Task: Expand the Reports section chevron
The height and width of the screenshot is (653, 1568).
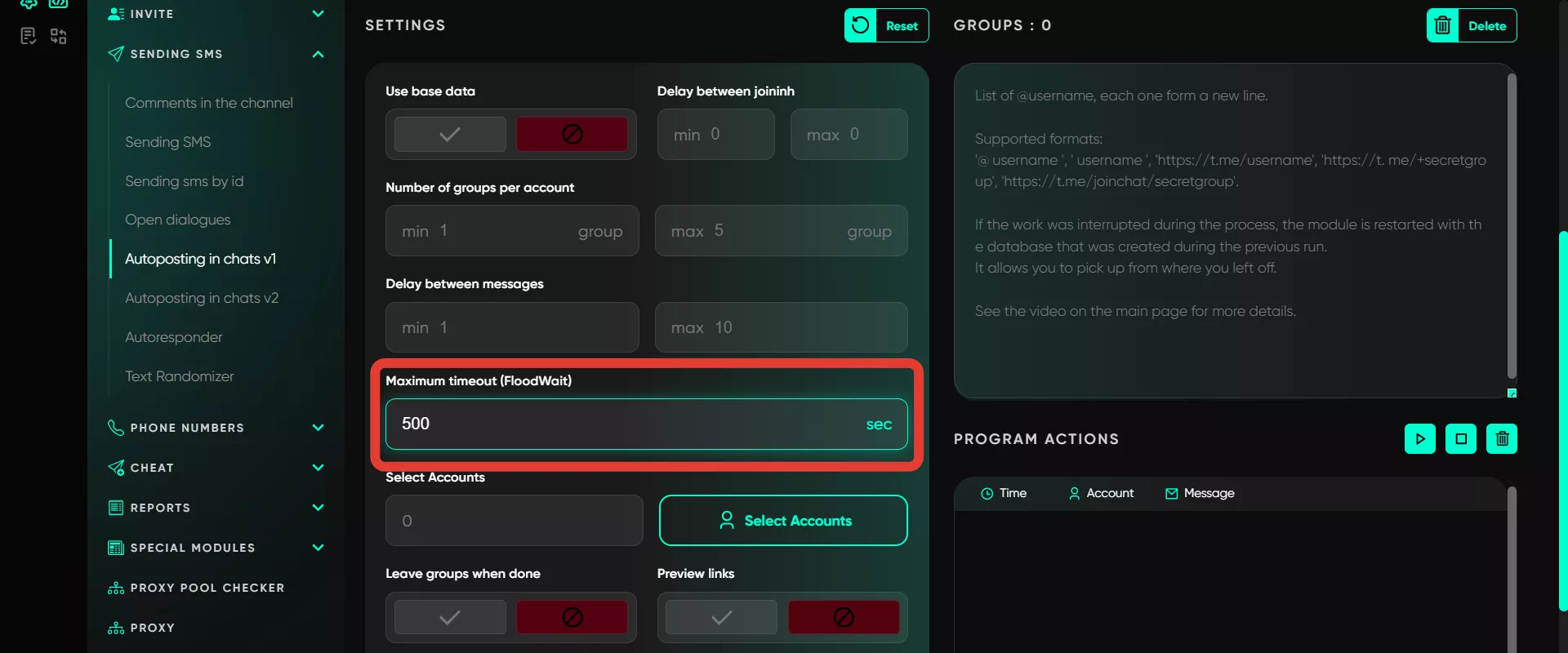Action: click(x=318, y=508)
